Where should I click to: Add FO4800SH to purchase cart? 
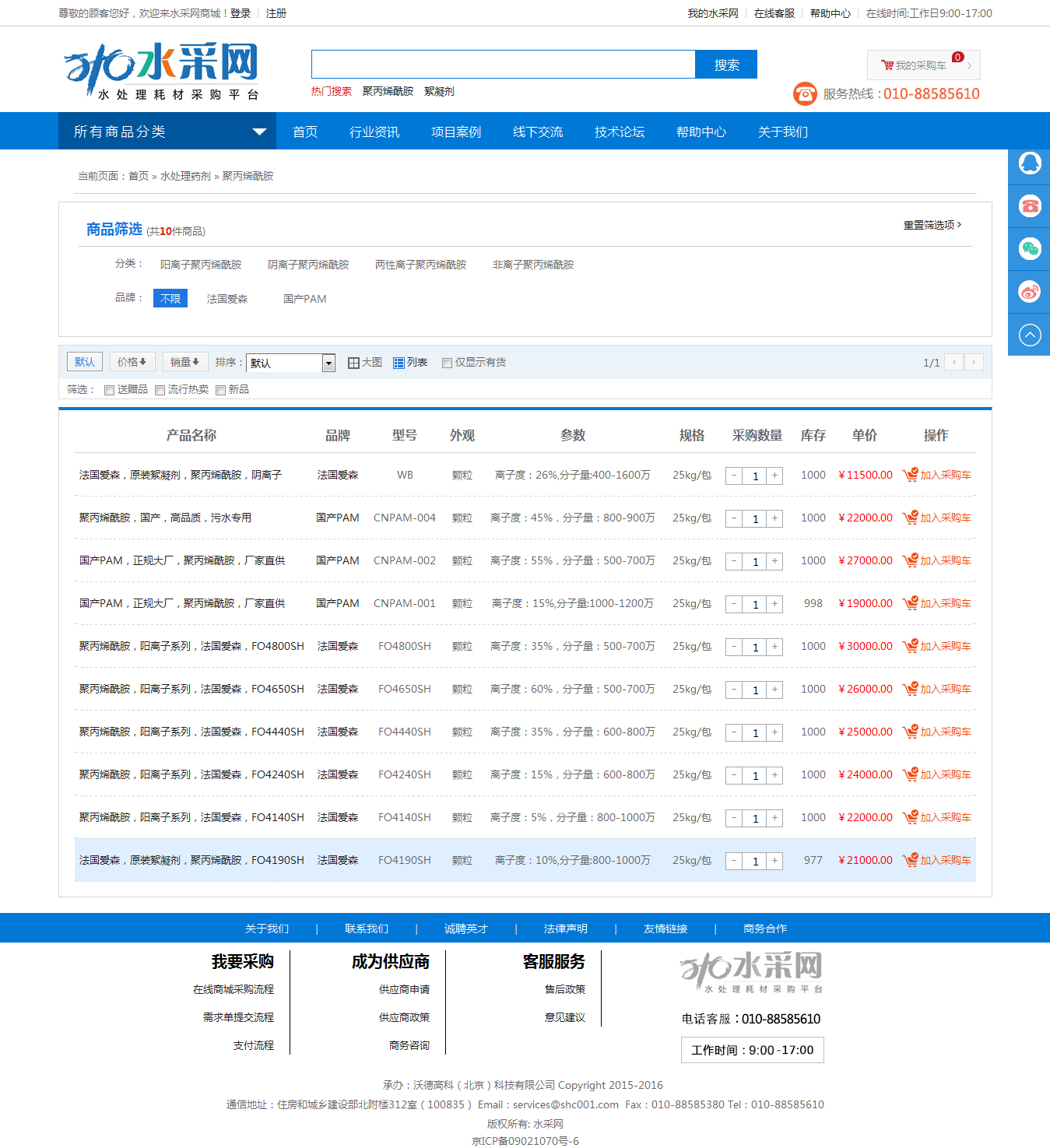click(x=936, y=646)
